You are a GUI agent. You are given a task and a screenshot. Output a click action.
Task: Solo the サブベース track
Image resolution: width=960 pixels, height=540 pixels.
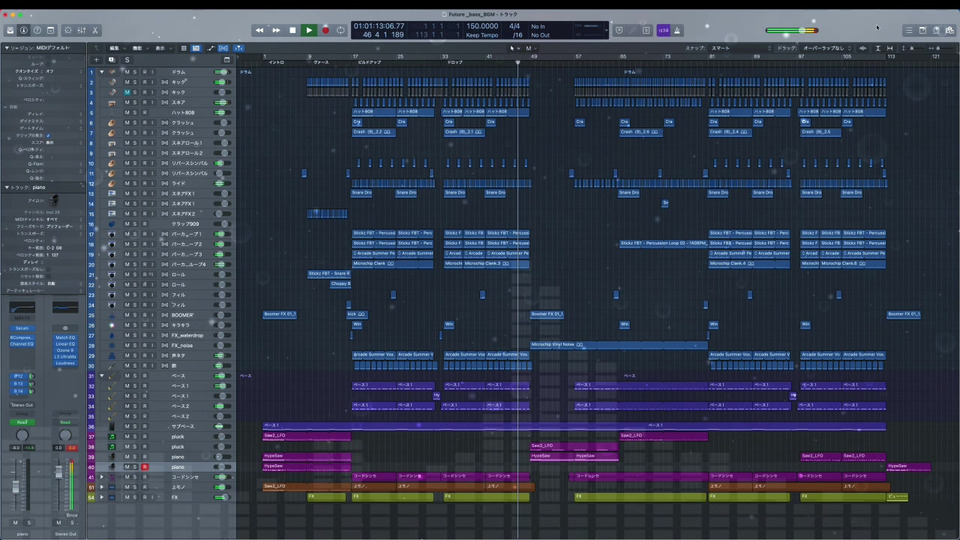135,427
